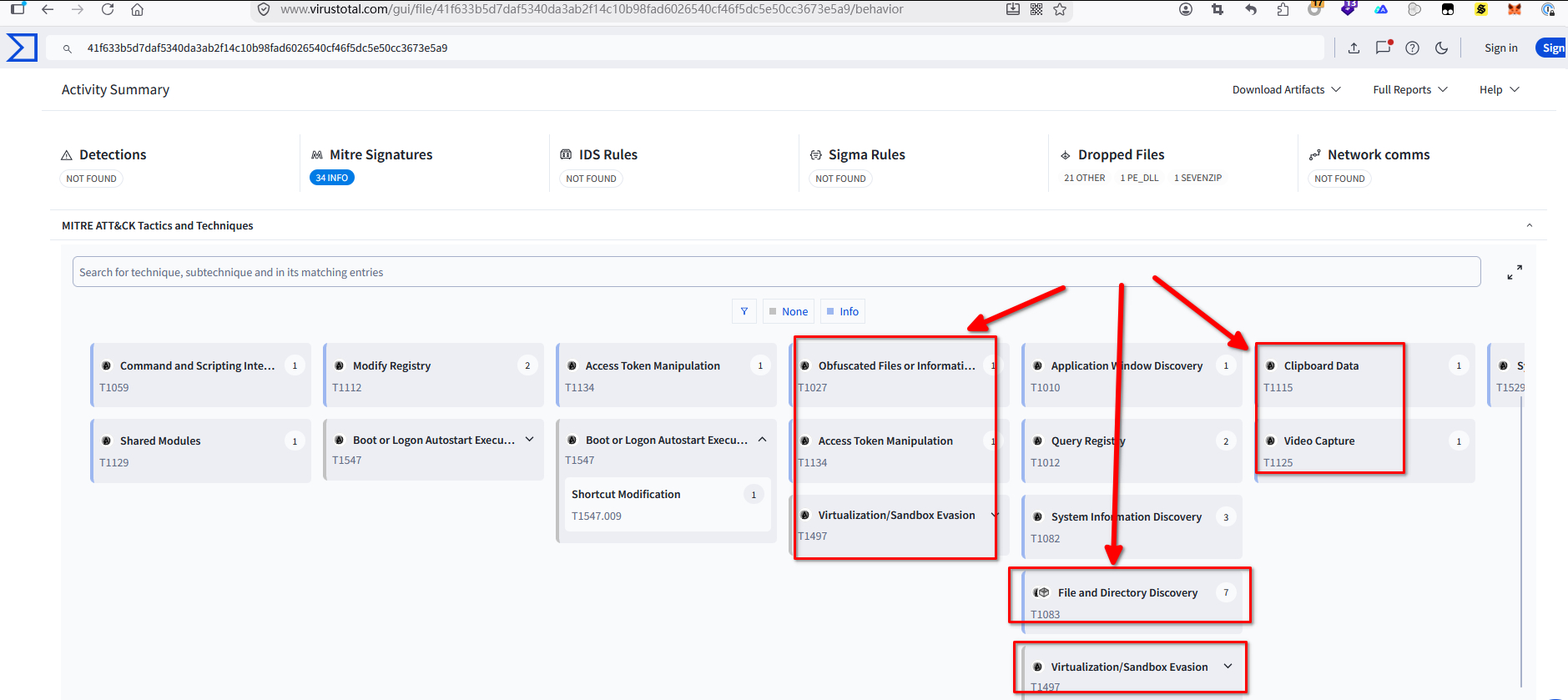
Task: Click the install app icon in address bar
Action: tap(1013, 10)
